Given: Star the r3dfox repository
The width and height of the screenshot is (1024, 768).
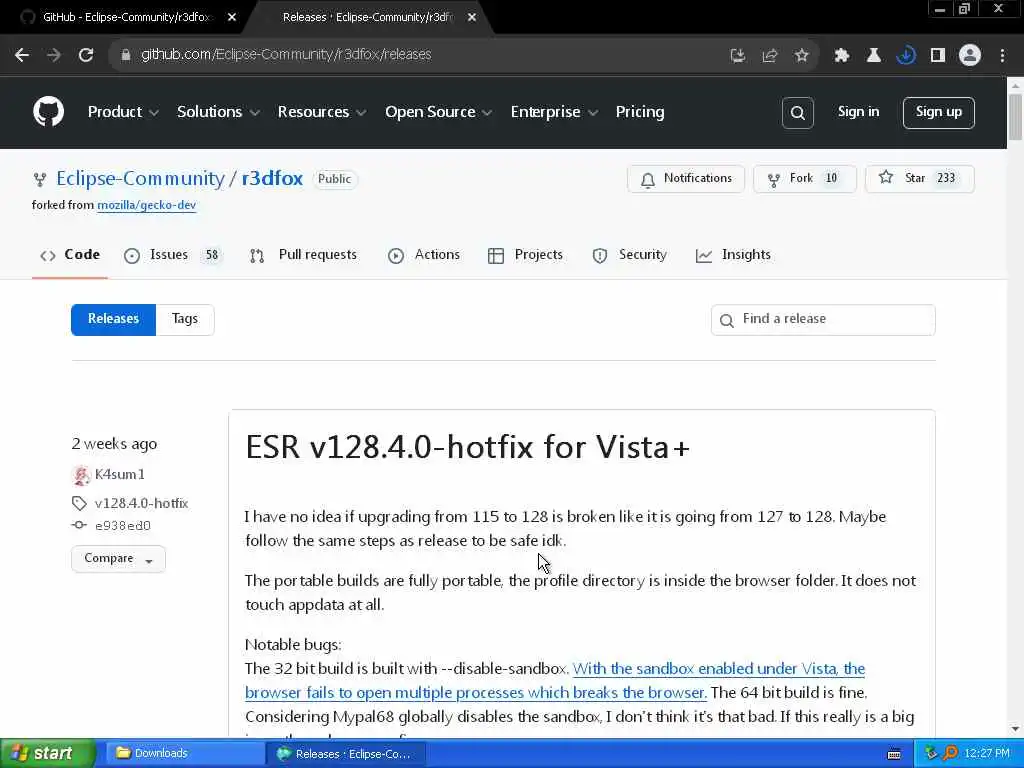Looking at the screenshot, I should [x=920, y=179].
